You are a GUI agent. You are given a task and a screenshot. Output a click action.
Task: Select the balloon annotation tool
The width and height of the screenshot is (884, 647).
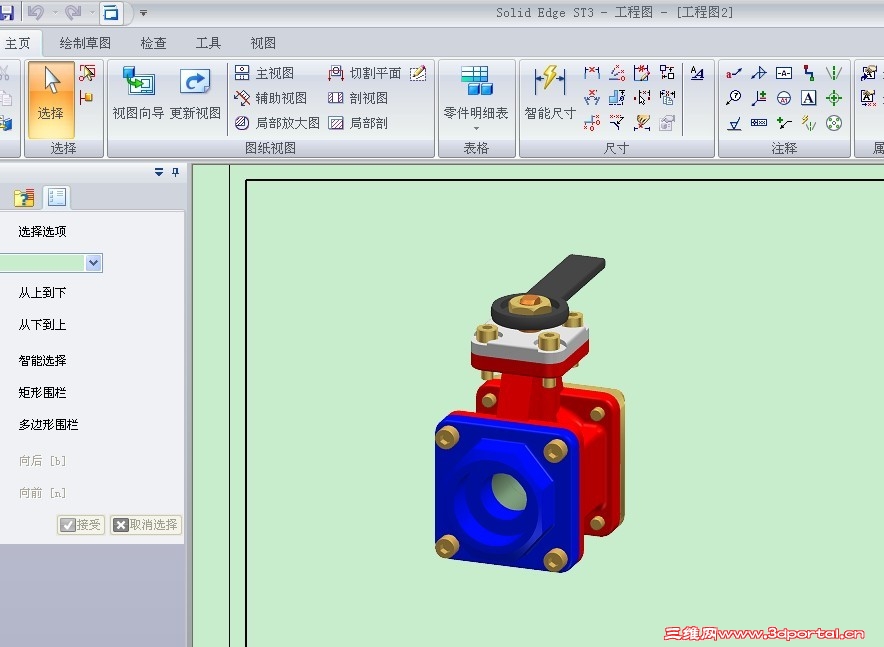pyautogui.click(x=733, y=98)
